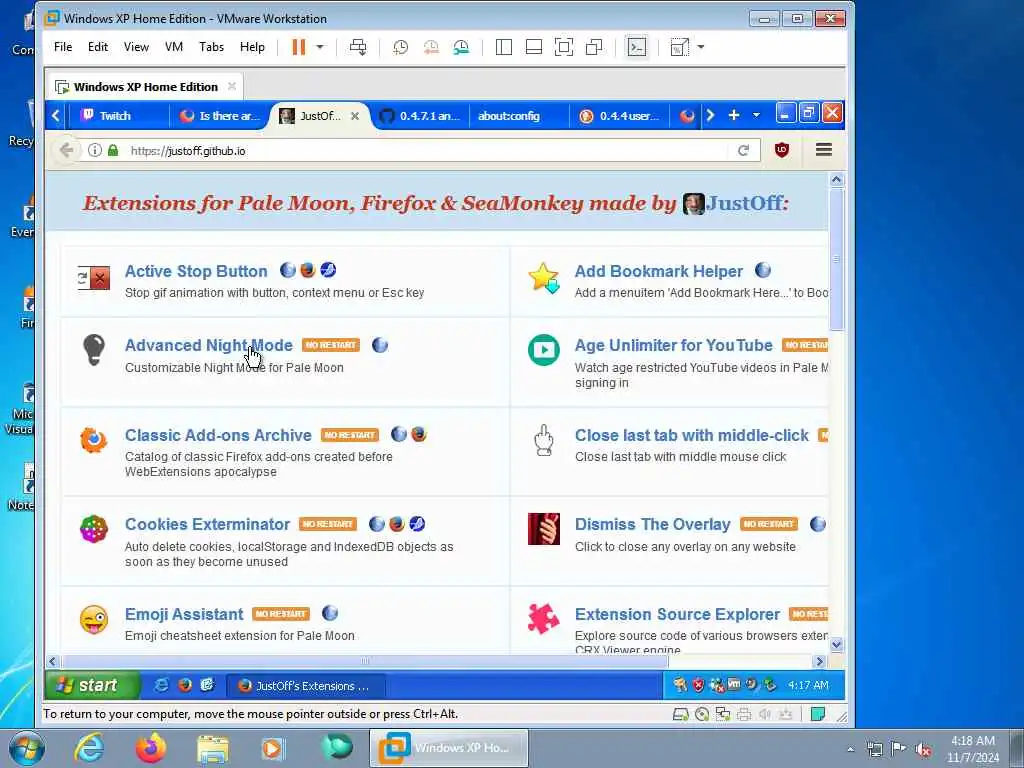Viewport: 1024px width, 768px height.
Task: Open the Close last tab with middle-click link
Action: pyautogui.click(x=692, y=435)
